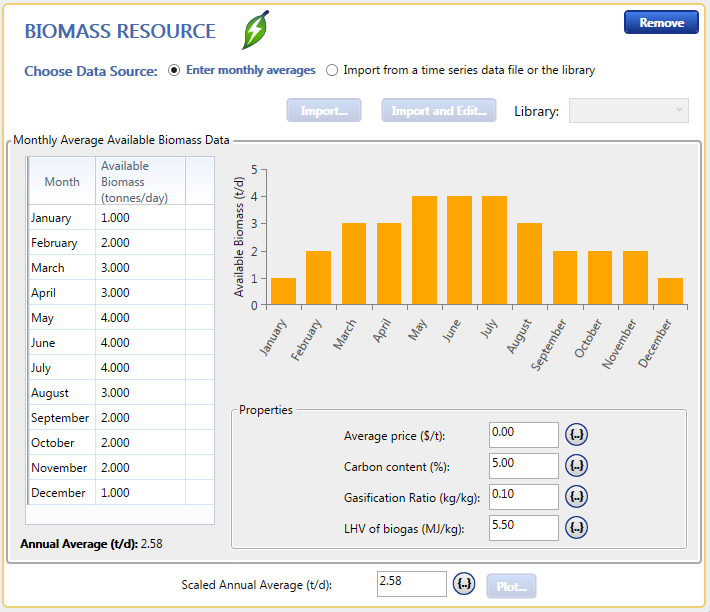This screenshot has width=710, height=612.
Task: Click the green lightning leaf biomass icon
Action: tap(256, 30)
